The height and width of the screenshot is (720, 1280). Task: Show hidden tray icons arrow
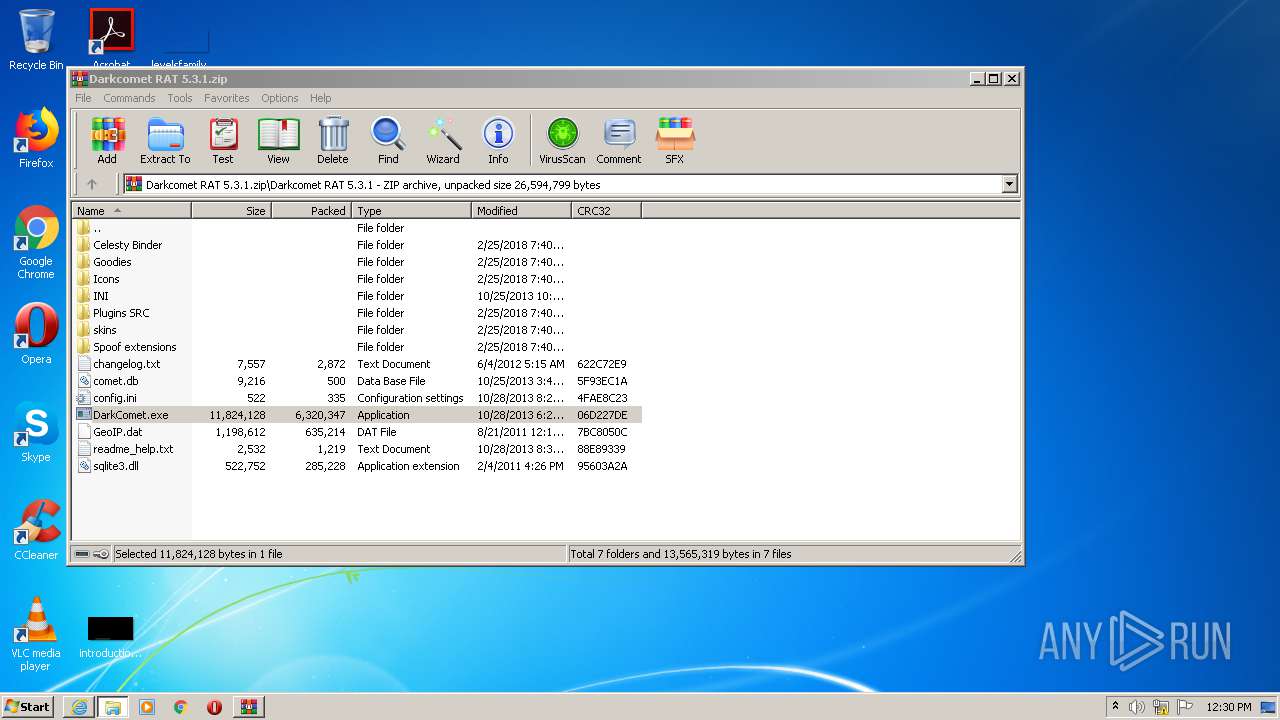[x=1114, y=707]
